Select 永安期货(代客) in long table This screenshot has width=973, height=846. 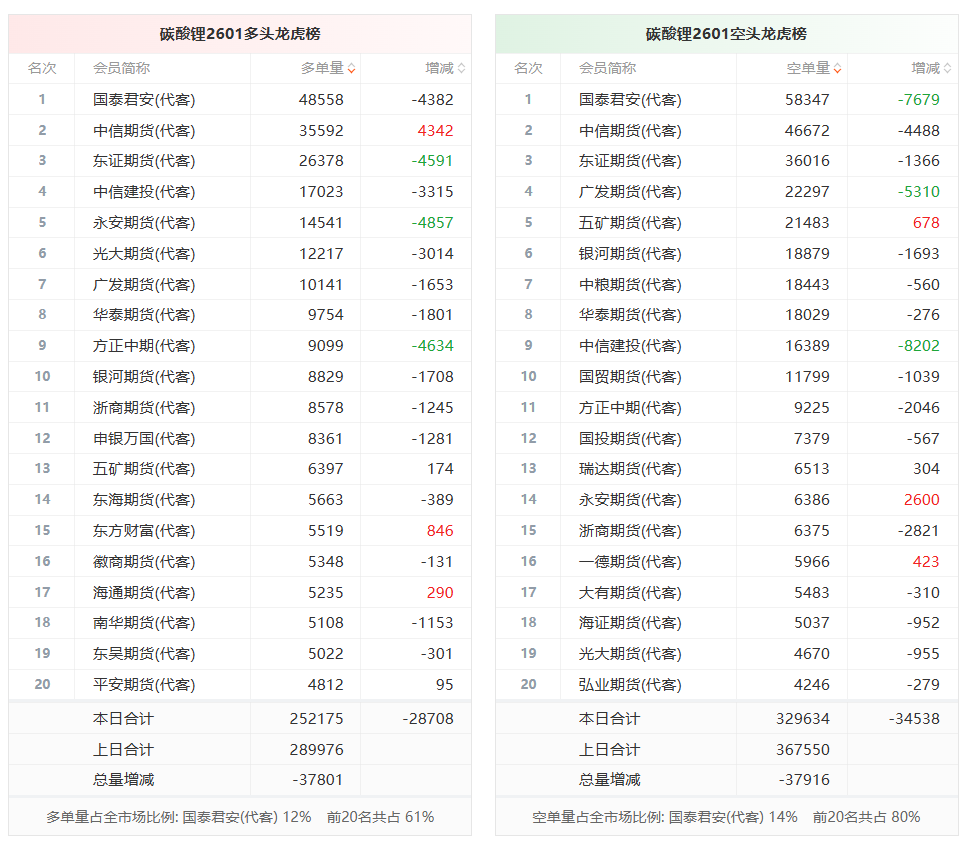(x=144, y=222)
